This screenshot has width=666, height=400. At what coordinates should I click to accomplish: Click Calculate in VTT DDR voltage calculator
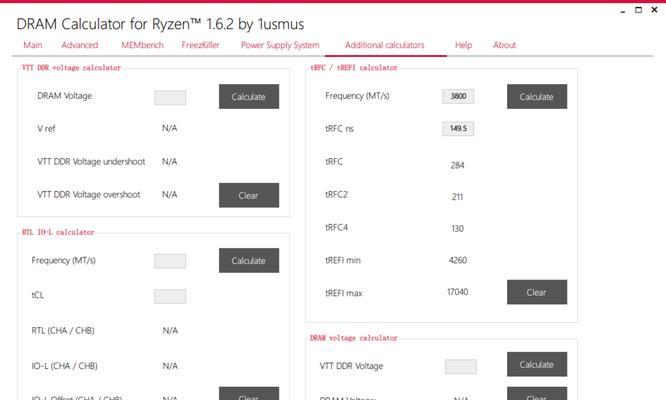(249, 96)
